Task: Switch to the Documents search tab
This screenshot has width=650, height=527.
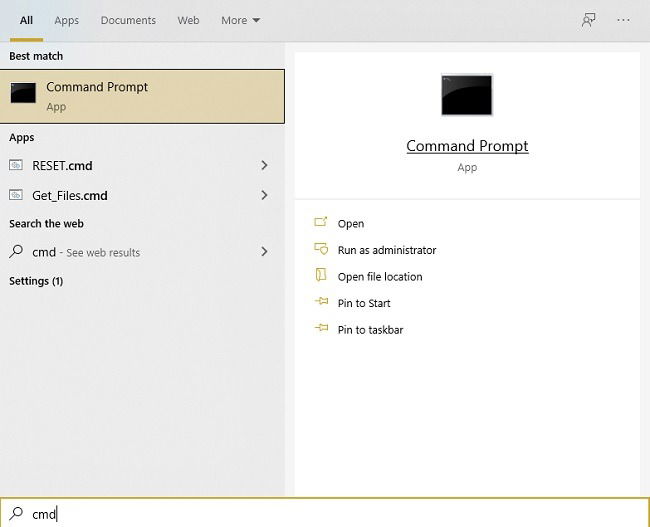Action: [x=128, y=20]
